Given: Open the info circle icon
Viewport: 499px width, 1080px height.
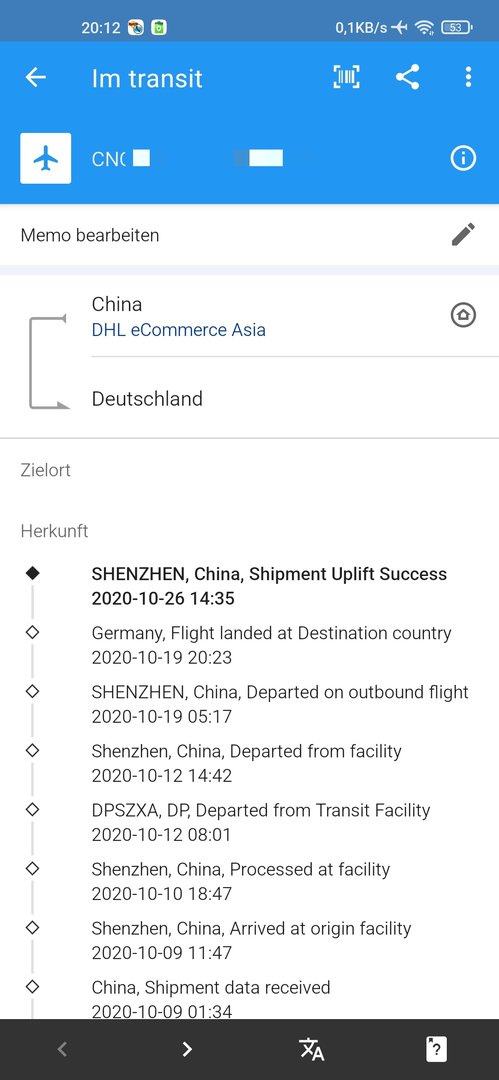Looking at the screenshot, I should coord(463,158).
